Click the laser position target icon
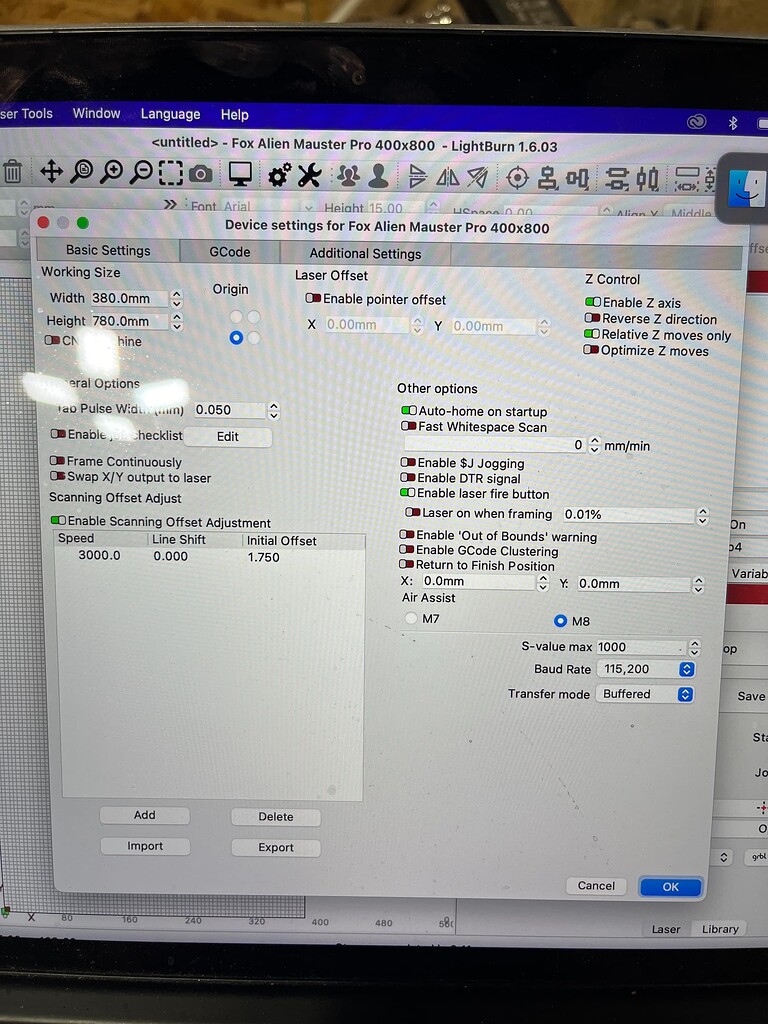The height and width of the screenshot is (1024, 768). click(517, 178)
